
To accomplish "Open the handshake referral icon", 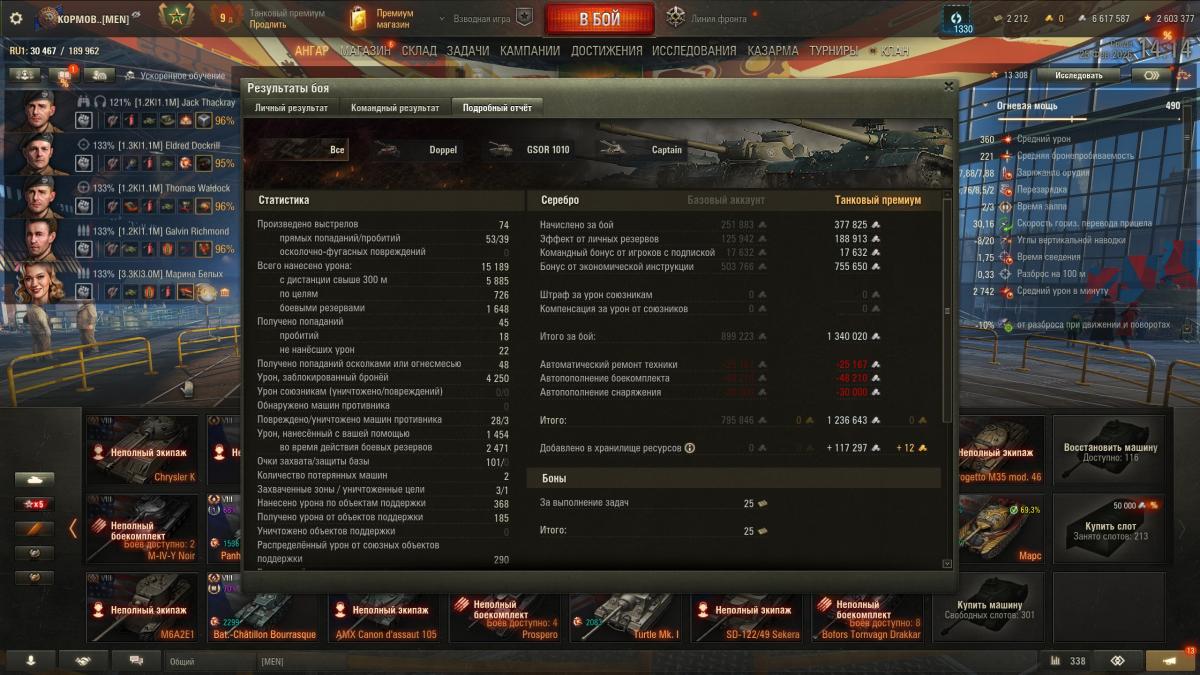I will pos(82,660).
